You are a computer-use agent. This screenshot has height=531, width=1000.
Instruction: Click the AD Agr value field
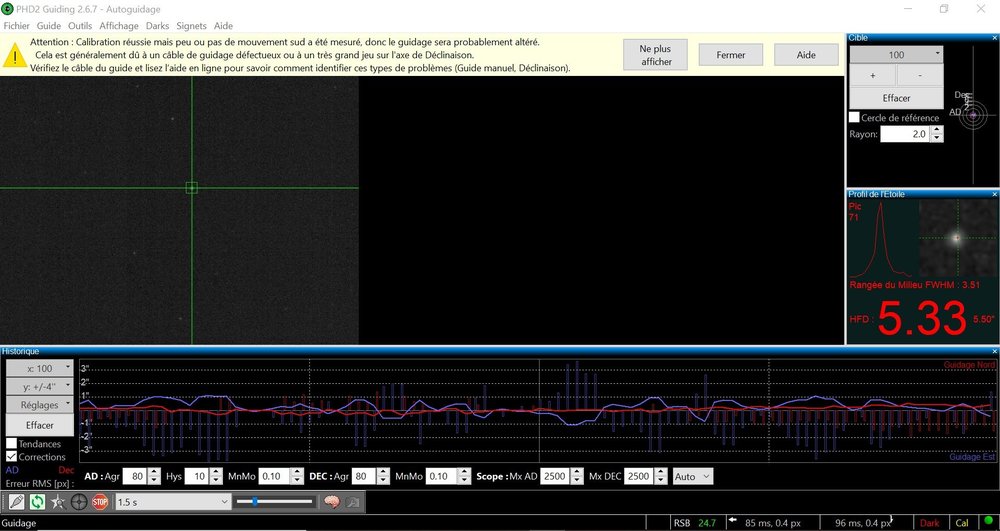tap(135, 476)
